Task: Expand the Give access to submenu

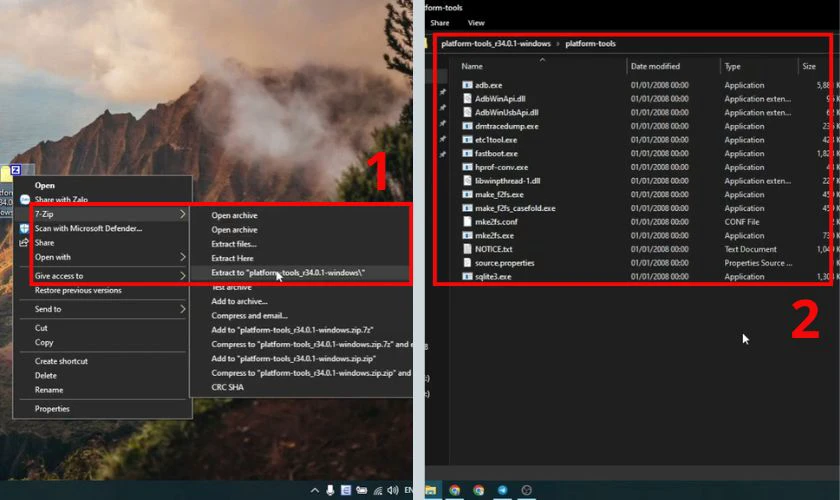Action: point(182,276)
